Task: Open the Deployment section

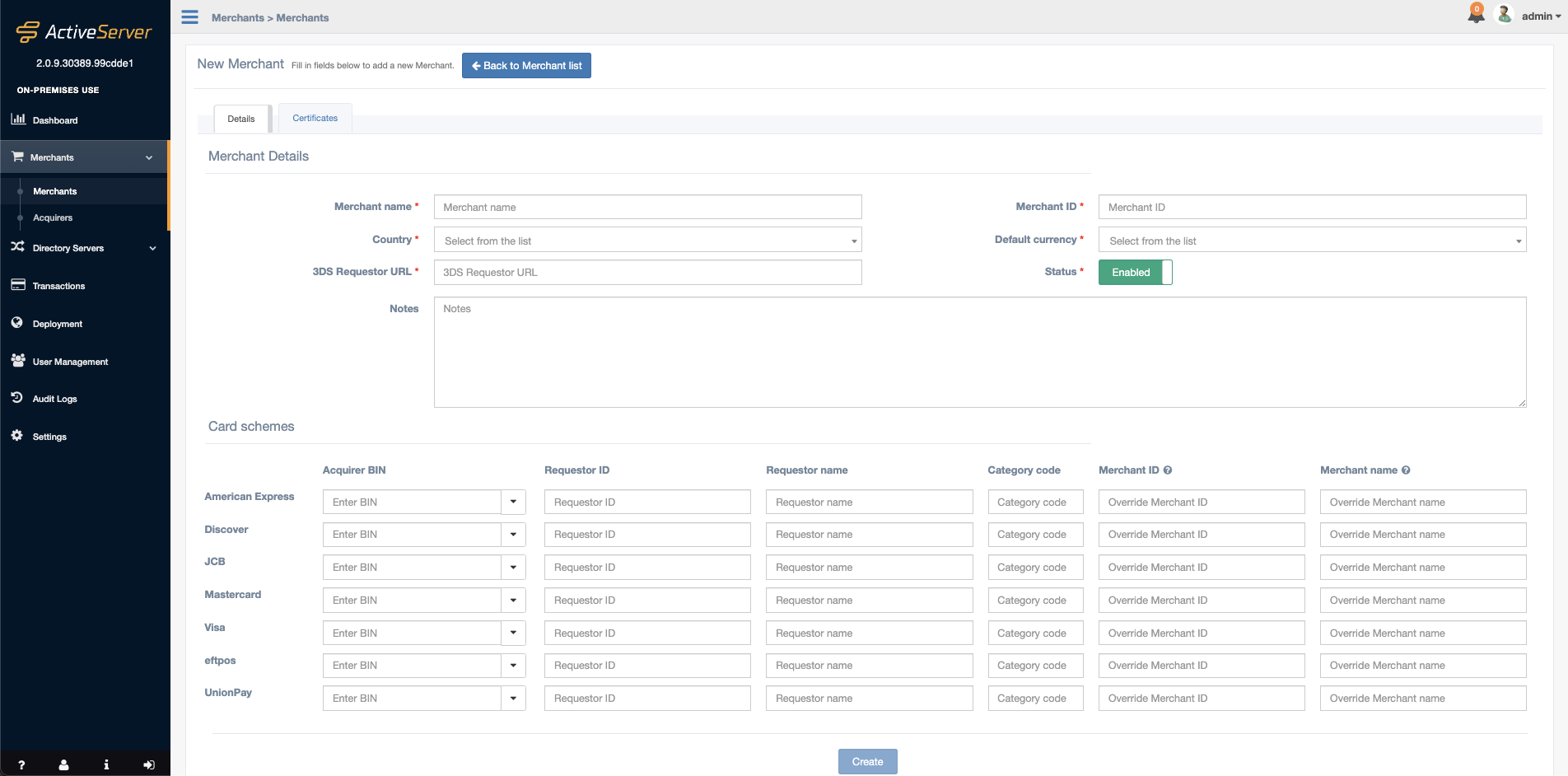Action: [55, 324]
